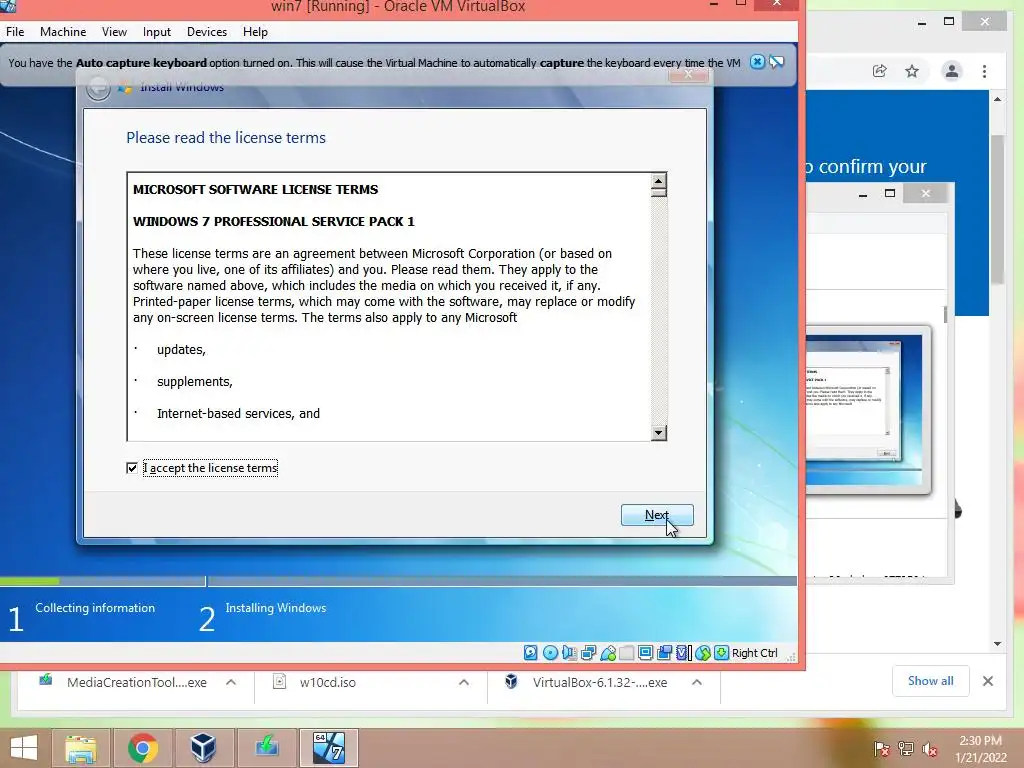Open the Devices menu
Image resolution: width=1024 pixels, height=768 pixels.
point(207,31)
